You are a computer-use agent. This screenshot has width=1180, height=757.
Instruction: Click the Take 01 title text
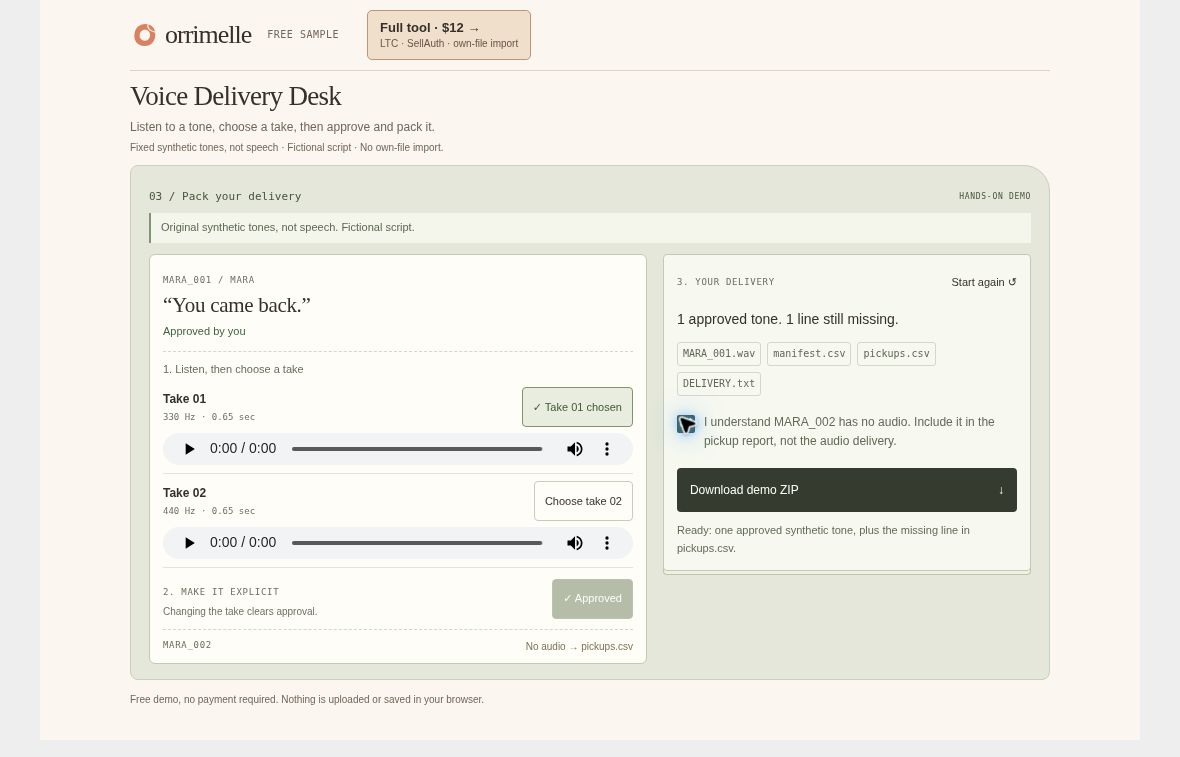[x=184, y=399]
